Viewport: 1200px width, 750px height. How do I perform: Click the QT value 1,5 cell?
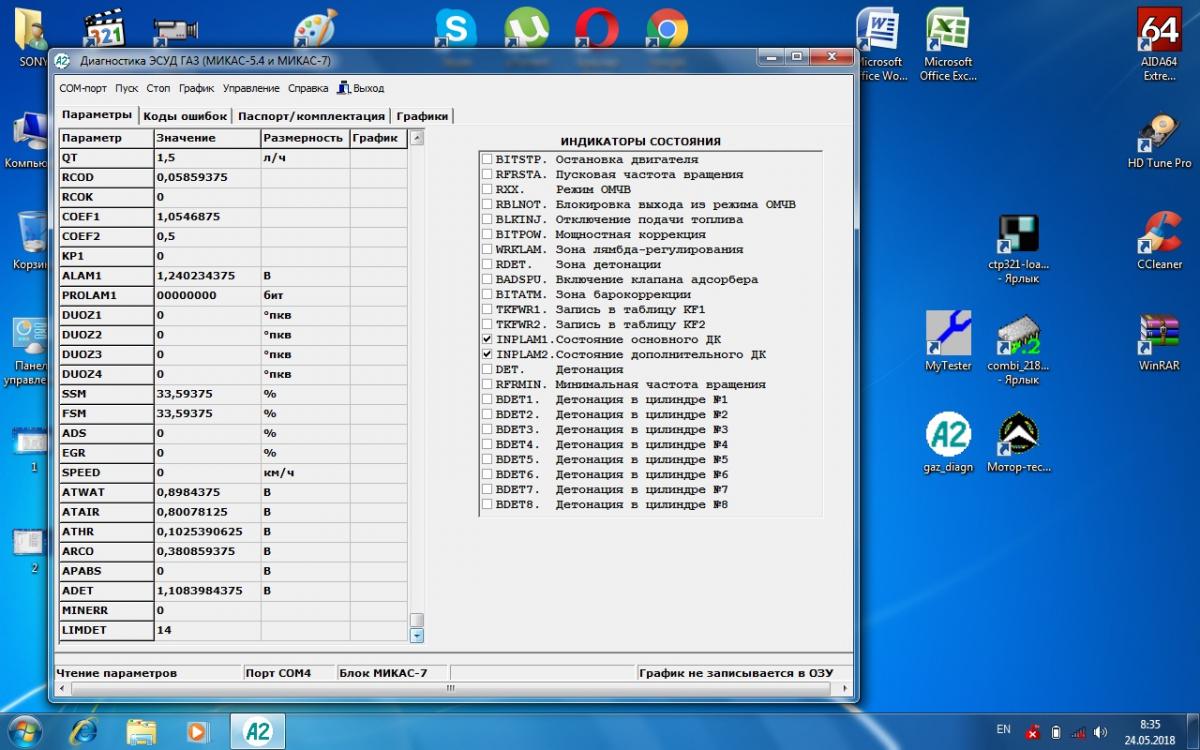click(x=207, y=158)
